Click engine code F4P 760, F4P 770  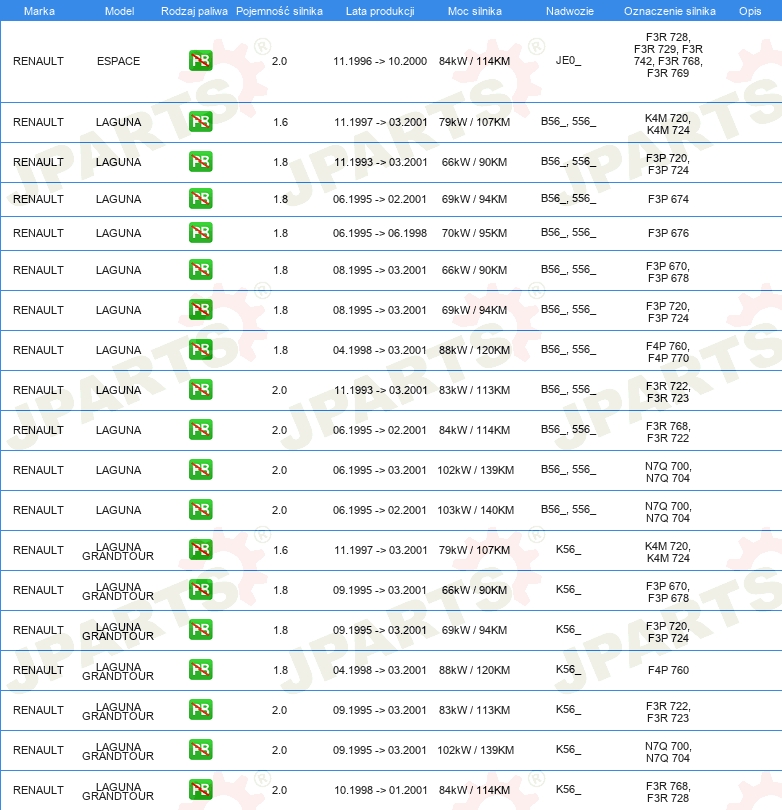tap(668, 352)
